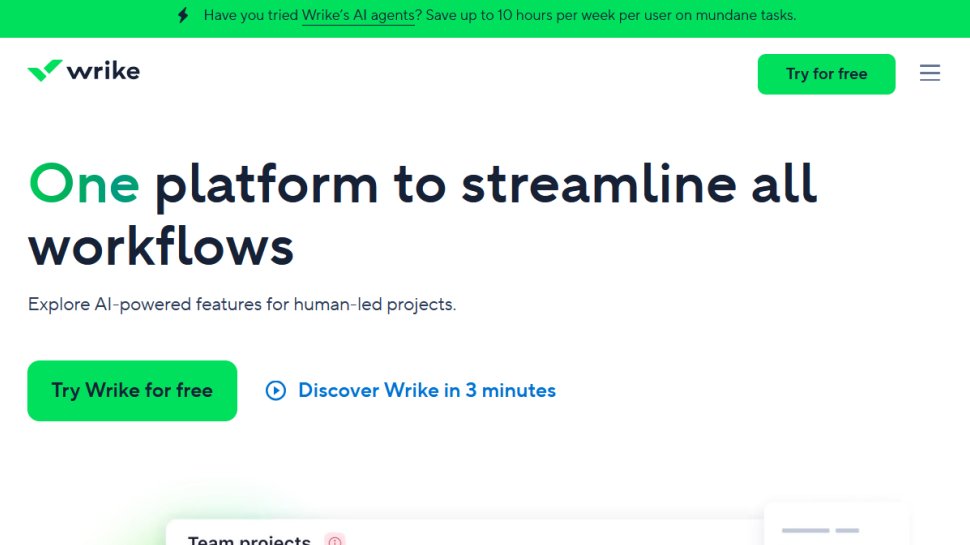The image size is (970, 545).
Task: Click the 'One platform to streamline all workflows' heading
Action: pos(423,215)
